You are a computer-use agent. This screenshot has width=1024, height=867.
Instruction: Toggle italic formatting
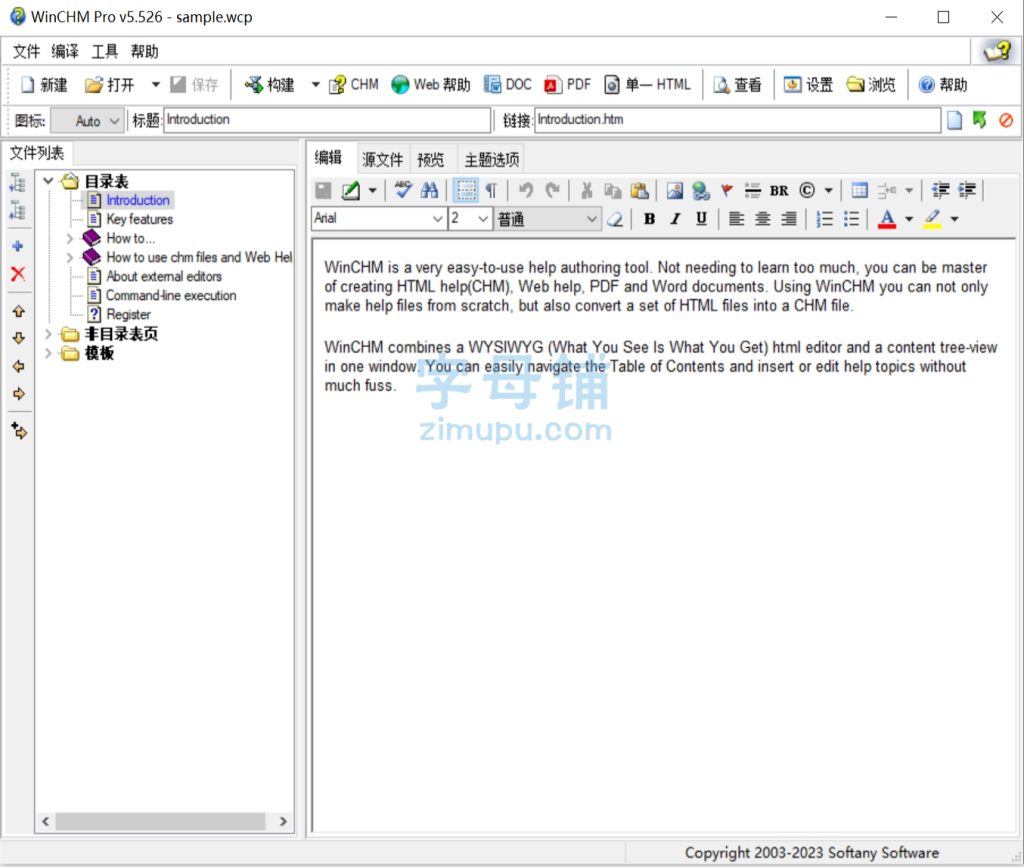pos(675,219)
